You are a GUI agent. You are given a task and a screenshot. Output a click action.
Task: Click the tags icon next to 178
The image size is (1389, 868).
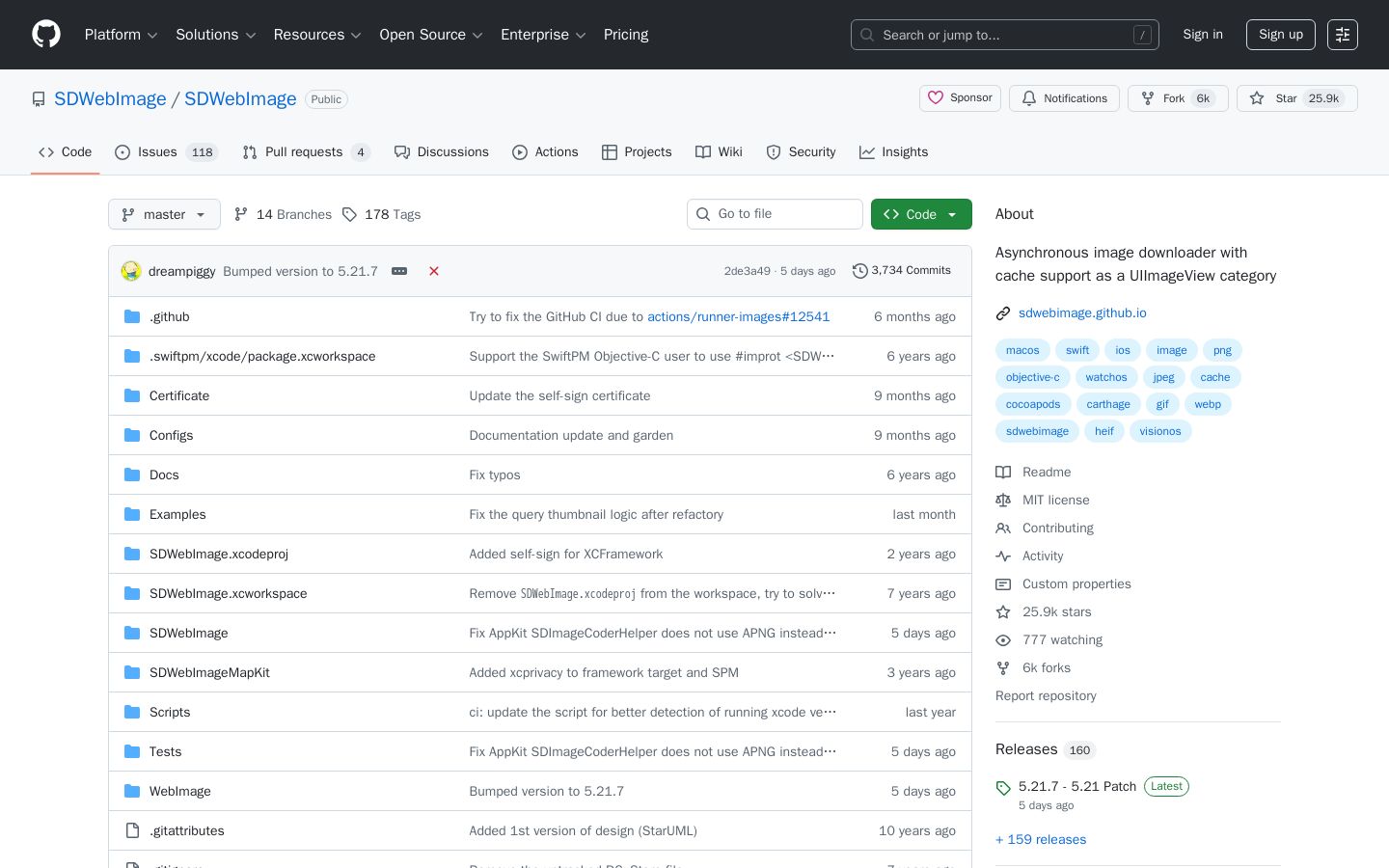[x=349, y=214]
